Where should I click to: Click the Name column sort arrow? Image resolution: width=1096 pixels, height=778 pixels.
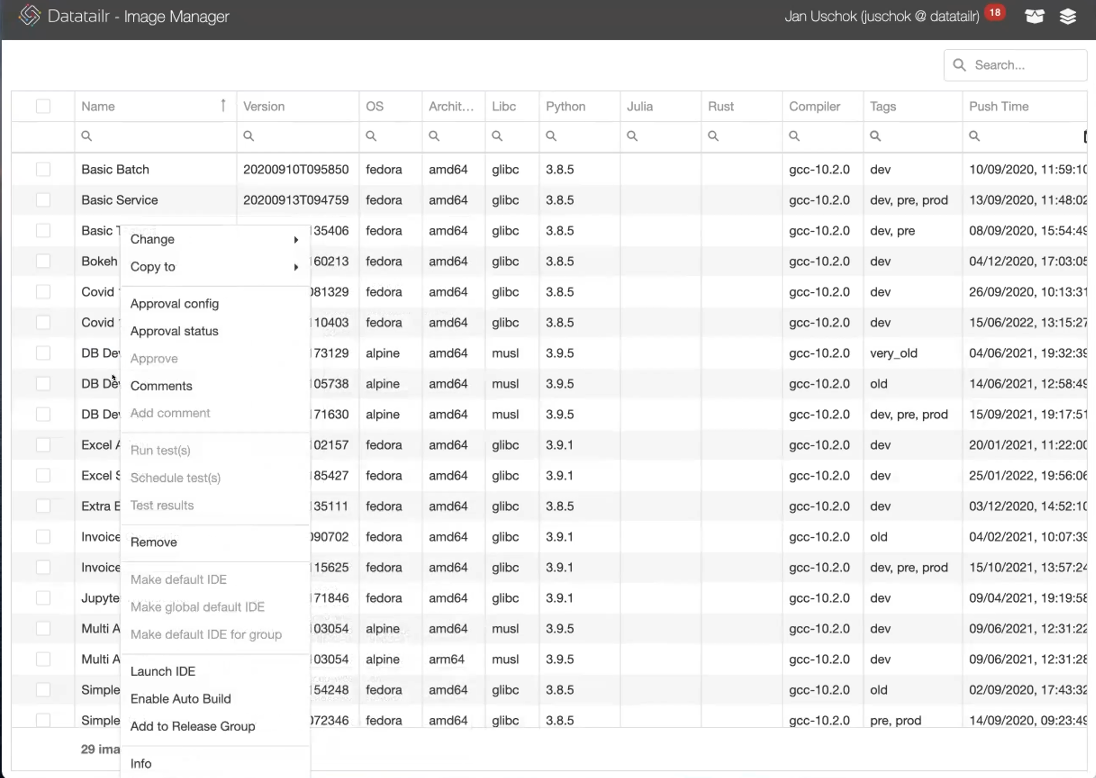[223, 106]
